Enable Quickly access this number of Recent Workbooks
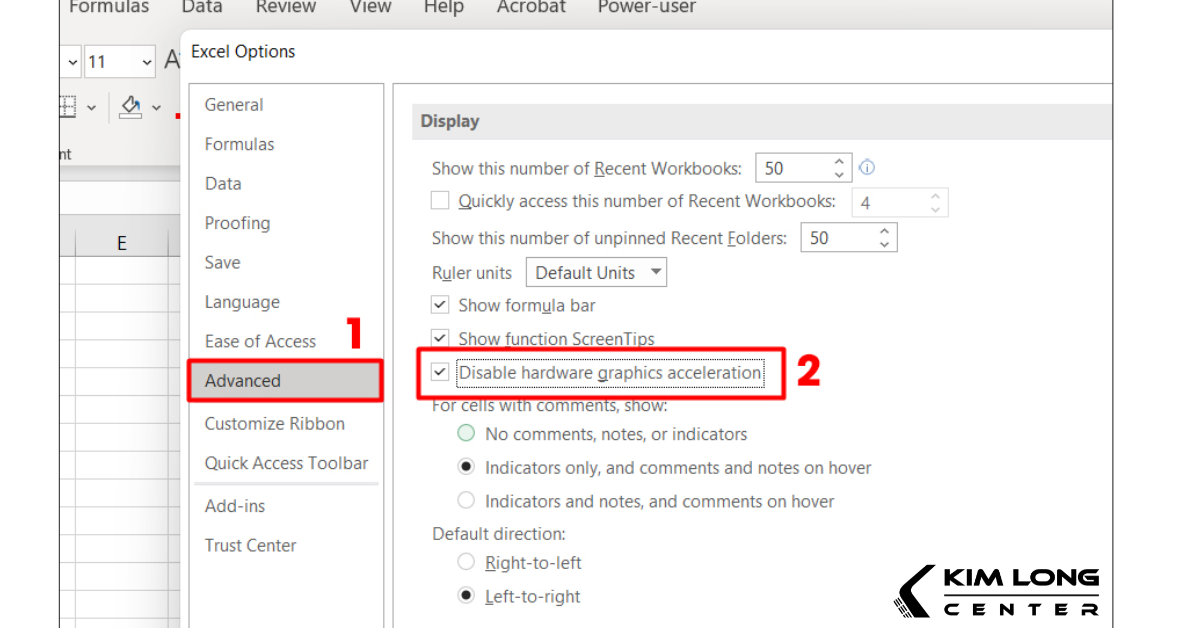Image resolution: width=1200 pixels, height=628 pixels. (x=440, y=200)
